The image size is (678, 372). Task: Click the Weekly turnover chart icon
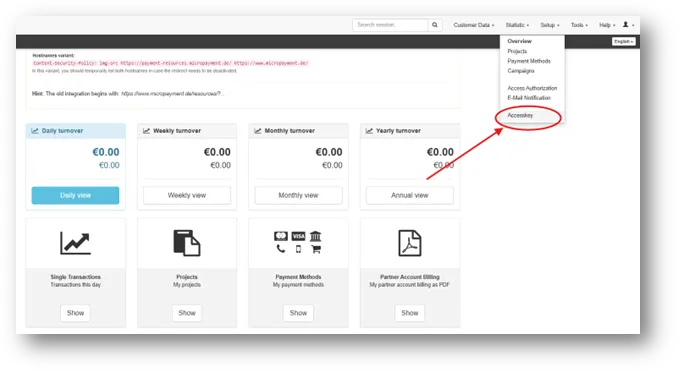147,131
